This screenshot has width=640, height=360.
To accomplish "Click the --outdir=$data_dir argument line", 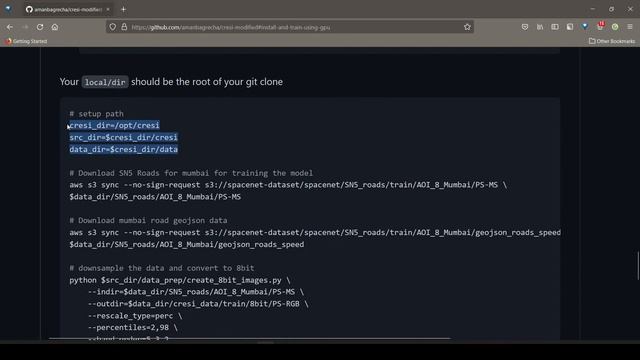I will coord(198,304).
